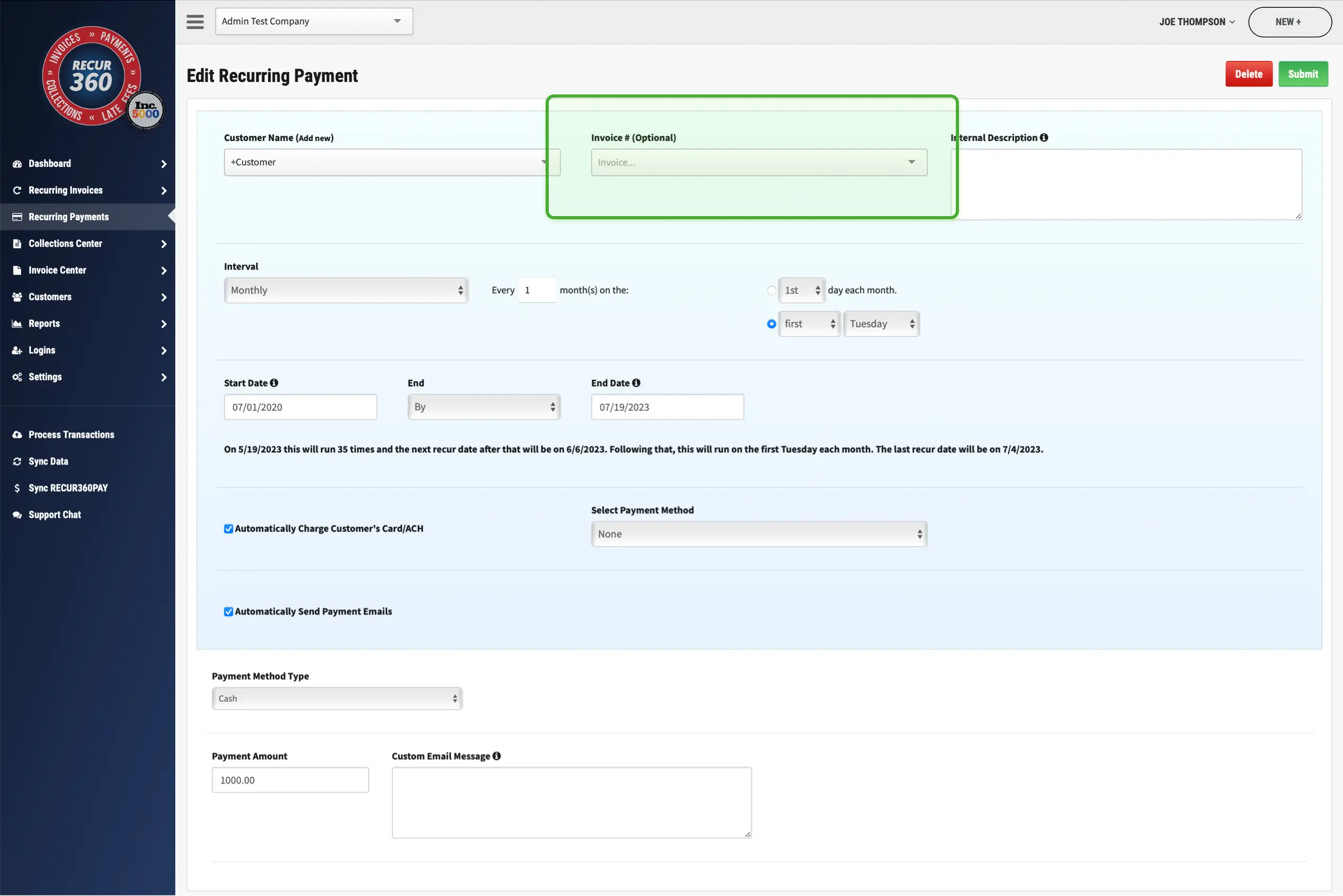Viewport: 1343px width, 896px height.
Task: Open the Admin Test Company dropdown
Action: tap(314, 21)
